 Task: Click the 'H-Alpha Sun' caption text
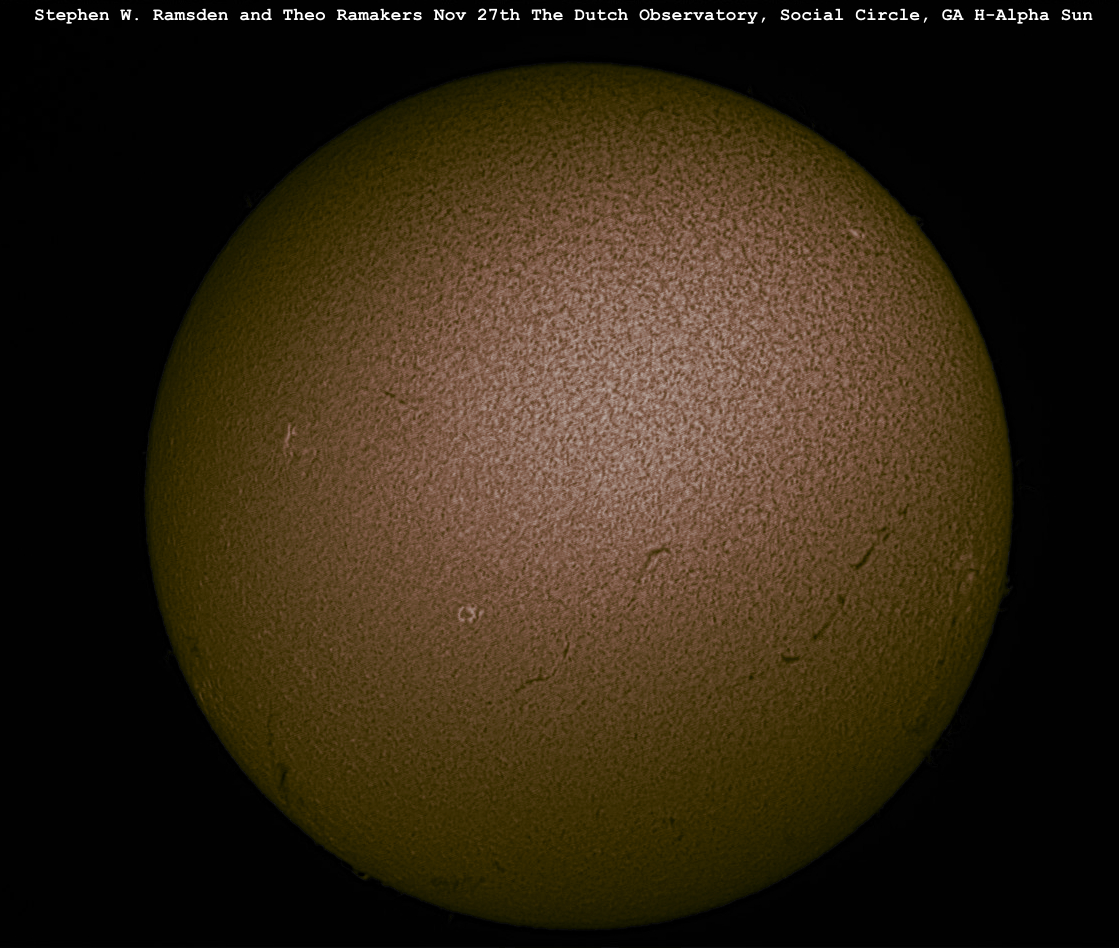click(x=1033, y=16)
